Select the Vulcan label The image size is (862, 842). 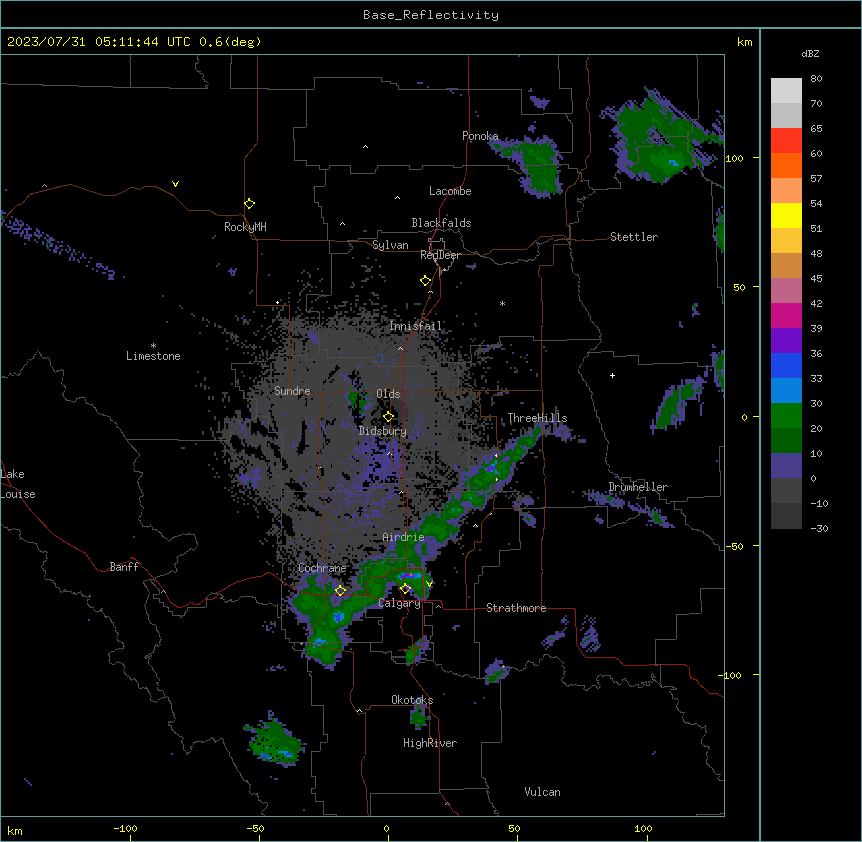[543, 792]
